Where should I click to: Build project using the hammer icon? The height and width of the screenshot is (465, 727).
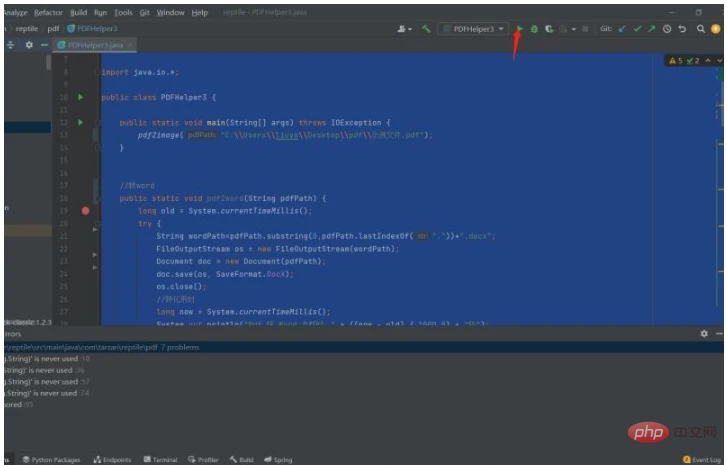[x=426, y=29]
